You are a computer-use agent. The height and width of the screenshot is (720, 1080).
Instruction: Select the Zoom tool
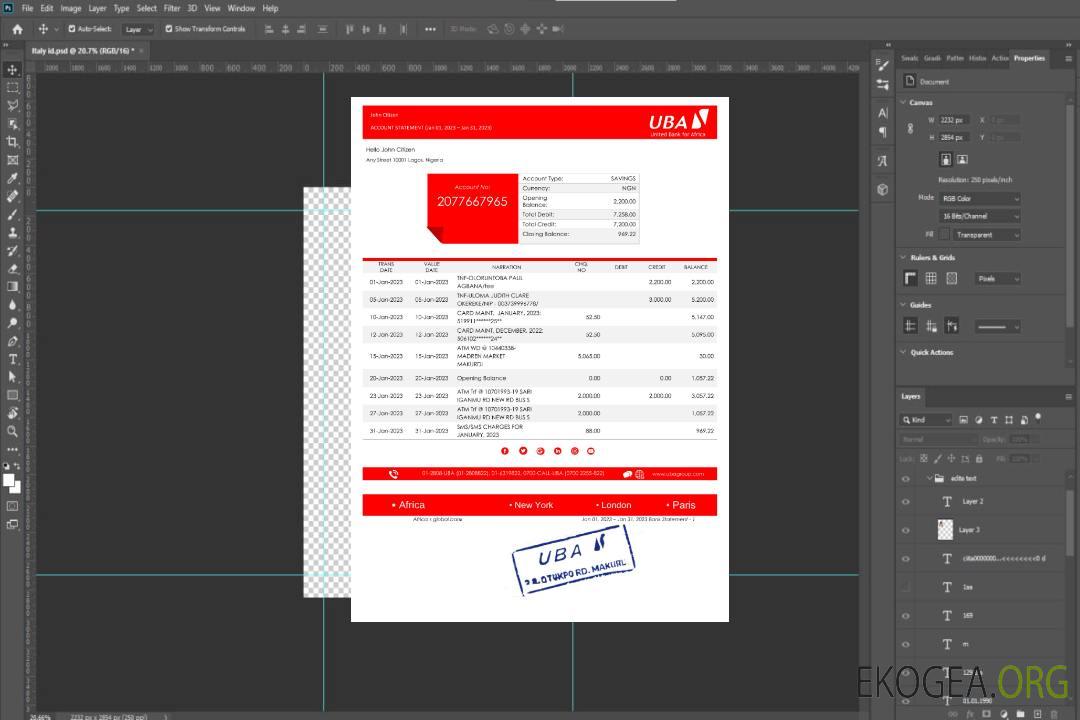pos(12,431)
